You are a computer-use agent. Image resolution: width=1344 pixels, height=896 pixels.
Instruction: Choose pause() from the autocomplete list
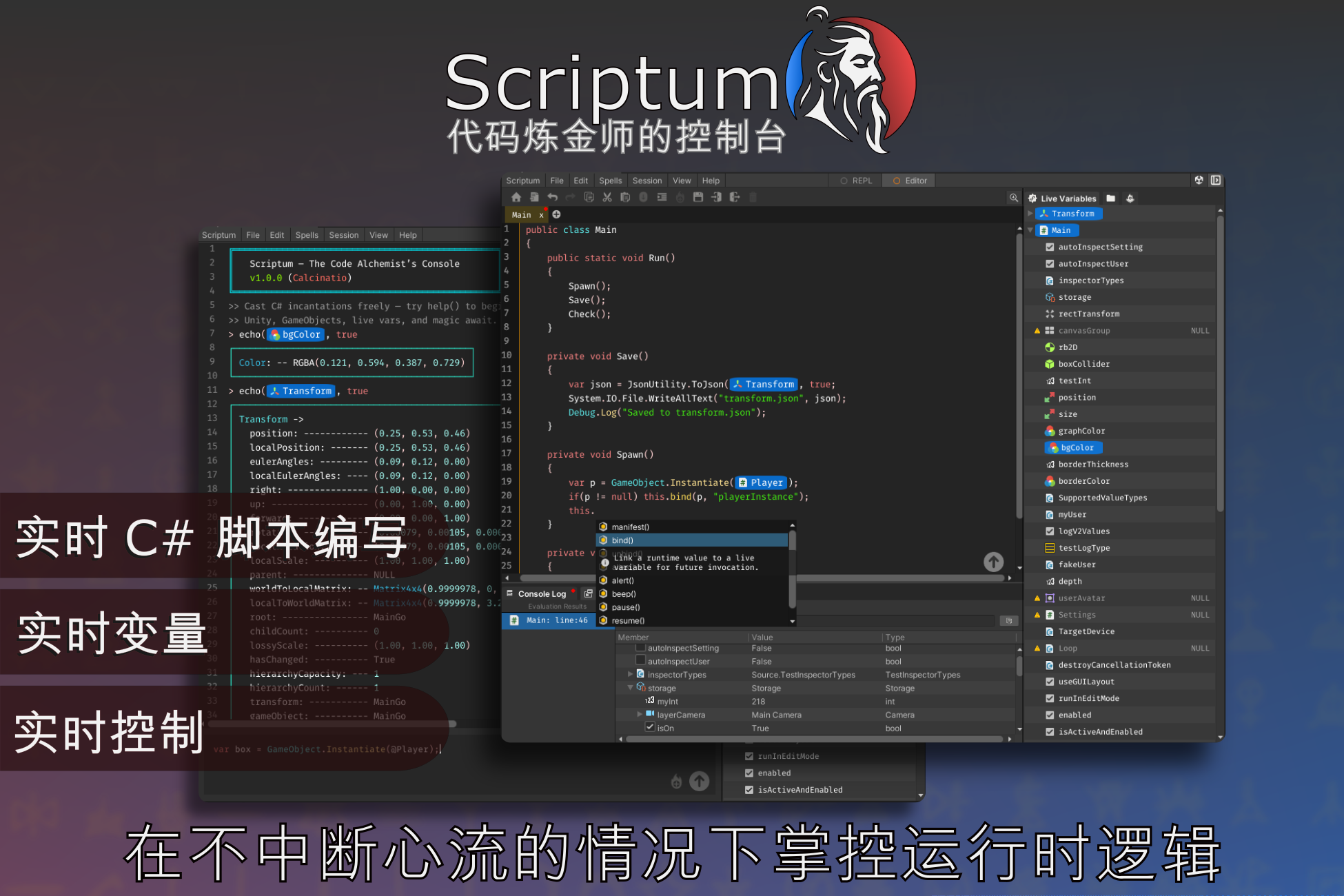[x=692, y=607]
